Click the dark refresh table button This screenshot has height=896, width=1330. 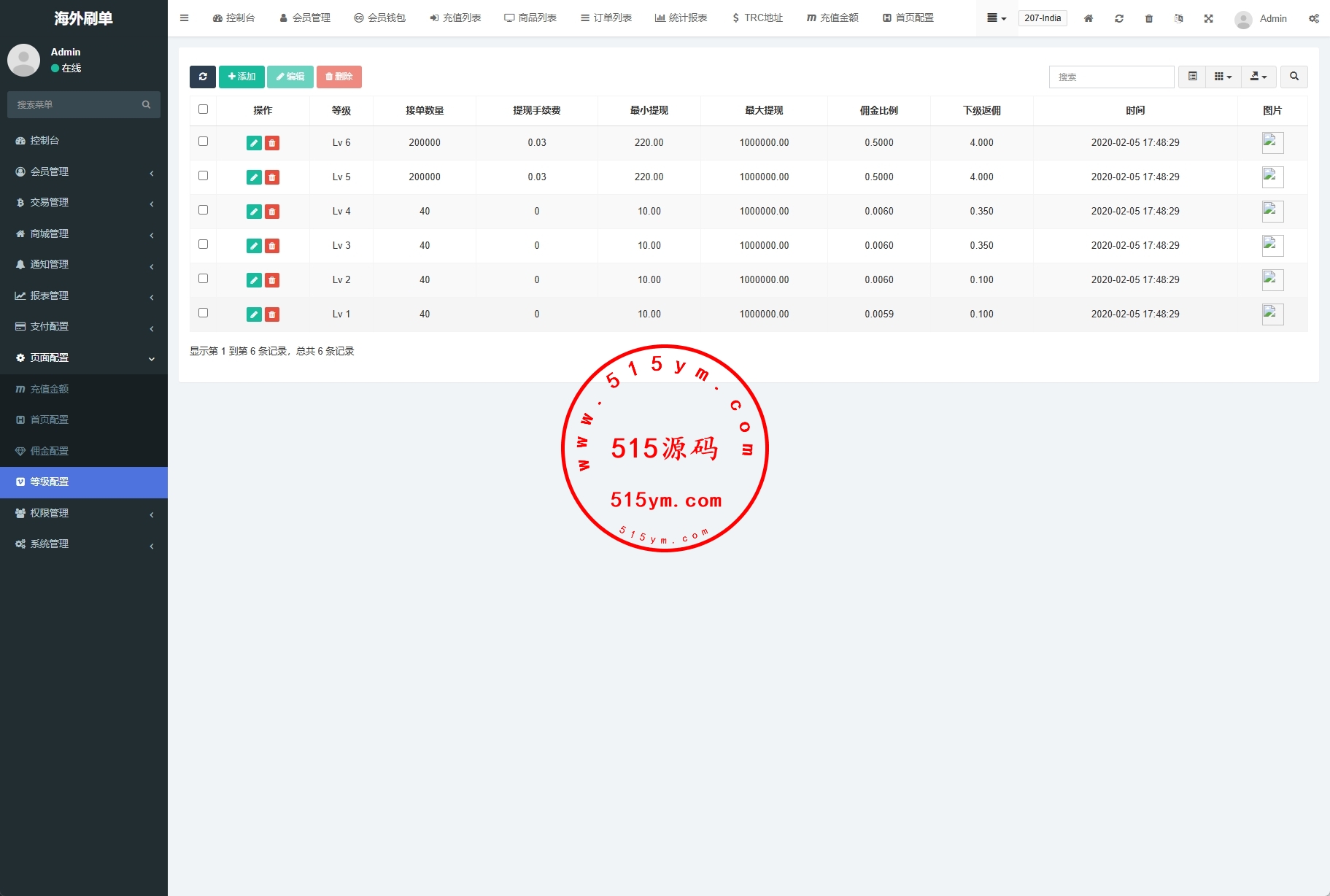203,77
